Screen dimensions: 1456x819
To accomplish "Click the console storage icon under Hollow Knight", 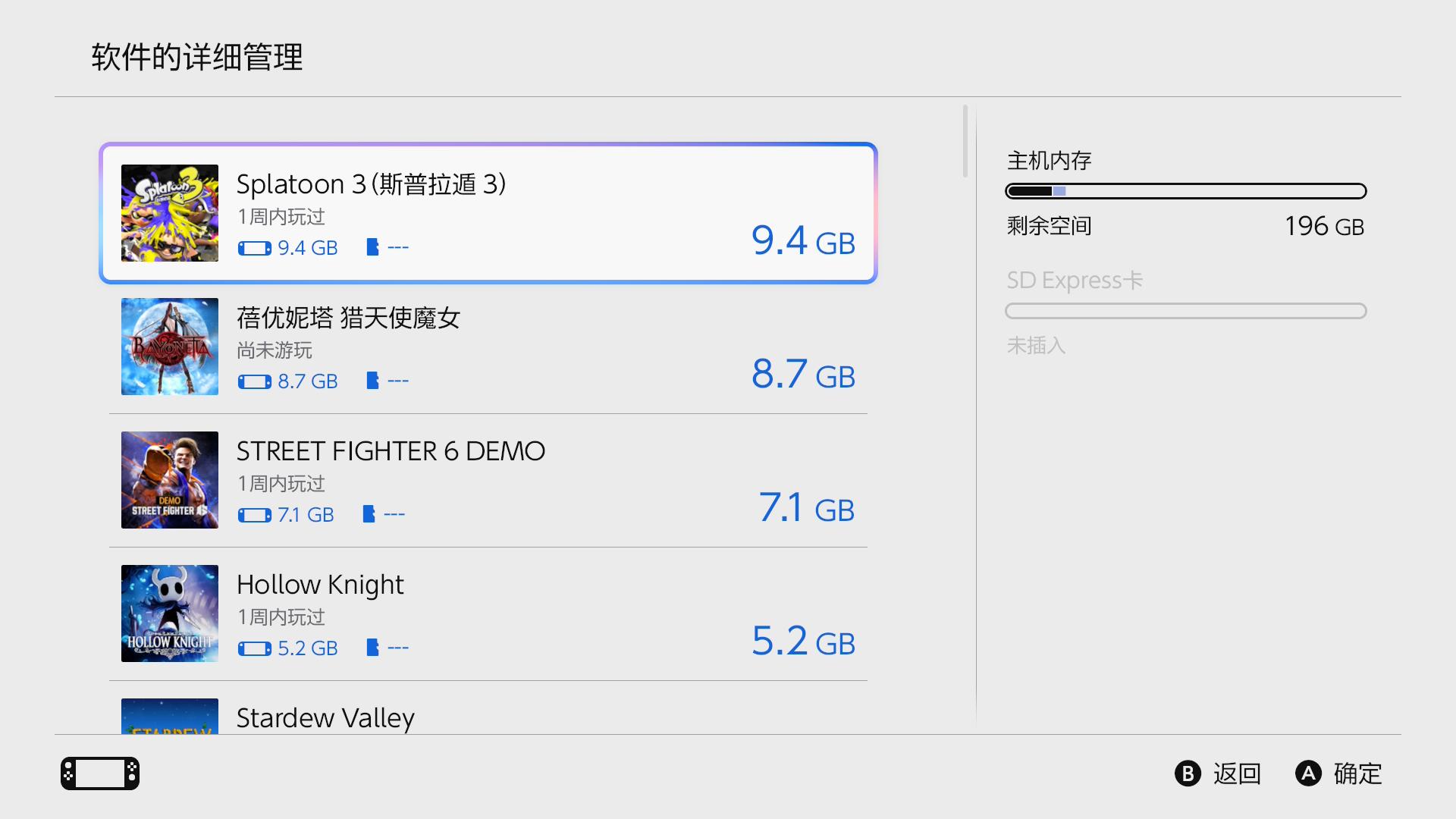I will click(255, 648).
